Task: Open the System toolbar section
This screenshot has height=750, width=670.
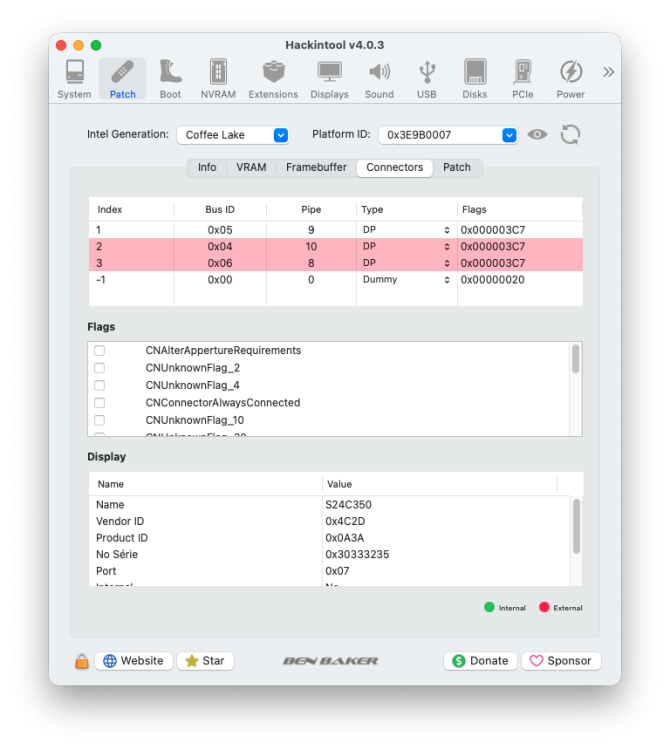Action: [x=74, y=79]
